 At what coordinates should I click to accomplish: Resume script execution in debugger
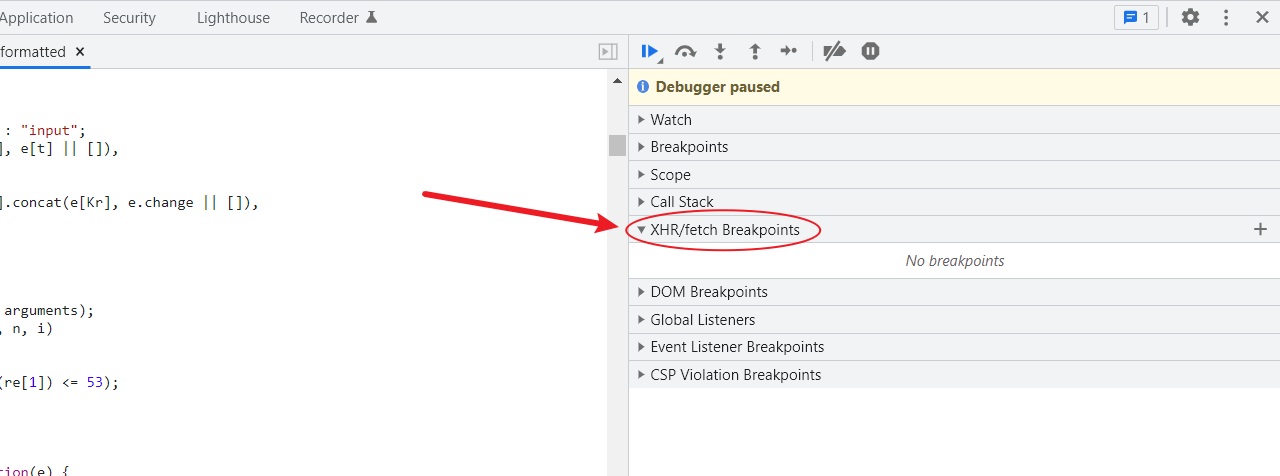coord(650,51)
